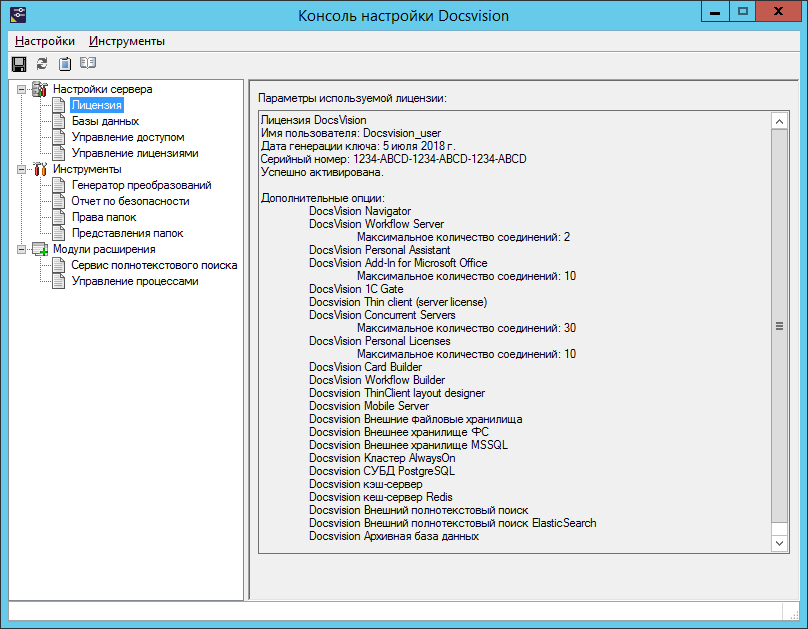Image resolution: width=808 pixels, height=629 pixels.
Task: Collapse the Инструменты tree node
Action: [x=21, y=169]
